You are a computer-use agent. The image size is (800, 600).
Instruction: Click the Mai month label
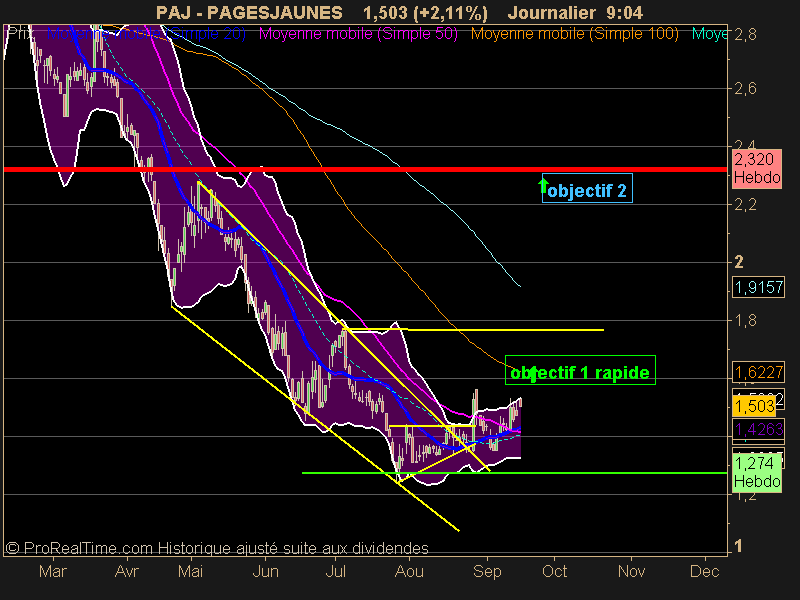(x=190, y=571)
